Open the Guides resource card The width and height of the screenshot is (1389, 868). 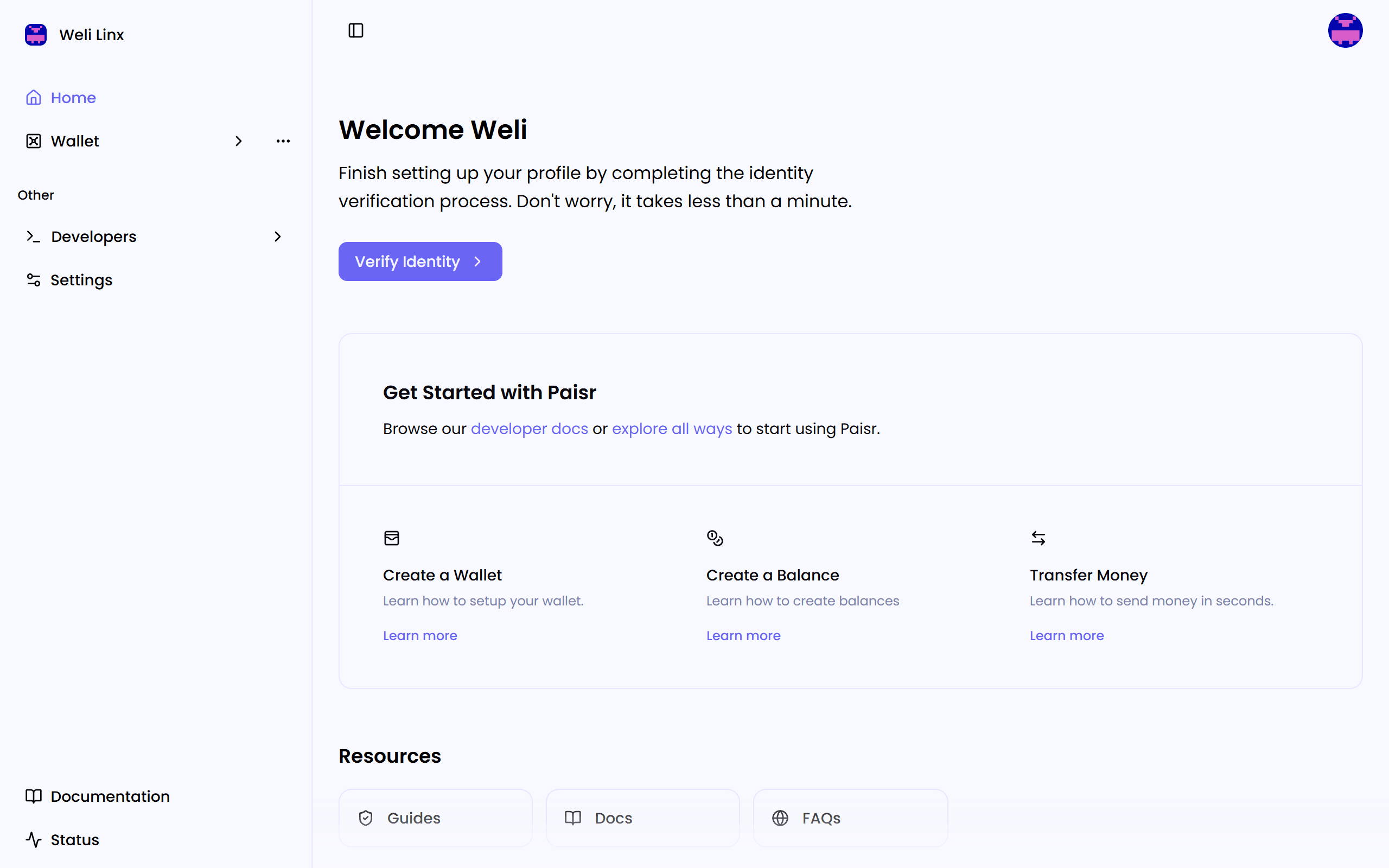pyautogui.click(x=435, y=818)
